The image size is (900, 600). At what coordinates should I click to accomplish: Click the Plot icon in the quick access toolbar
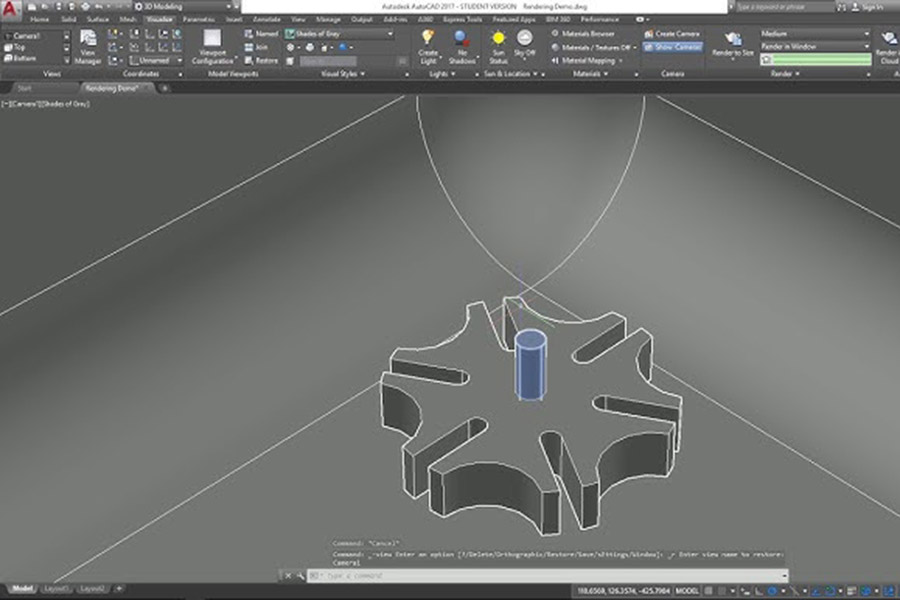(85, 7)
